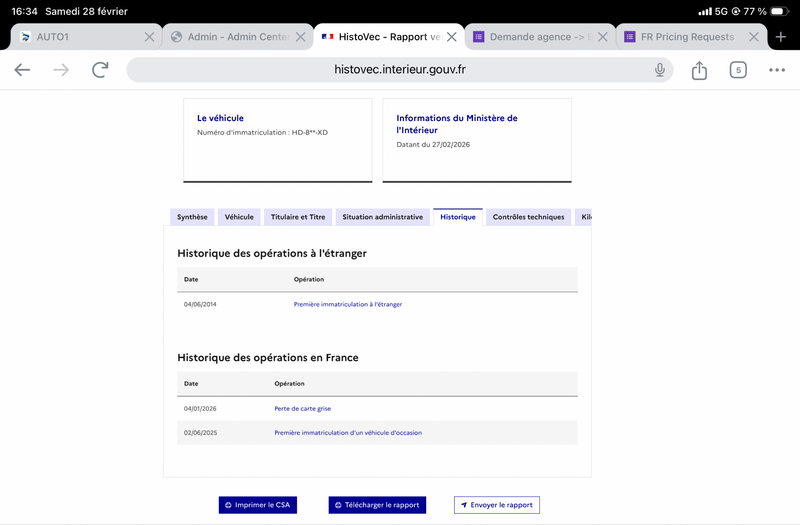Open the share sheet icon

(699, 70)
